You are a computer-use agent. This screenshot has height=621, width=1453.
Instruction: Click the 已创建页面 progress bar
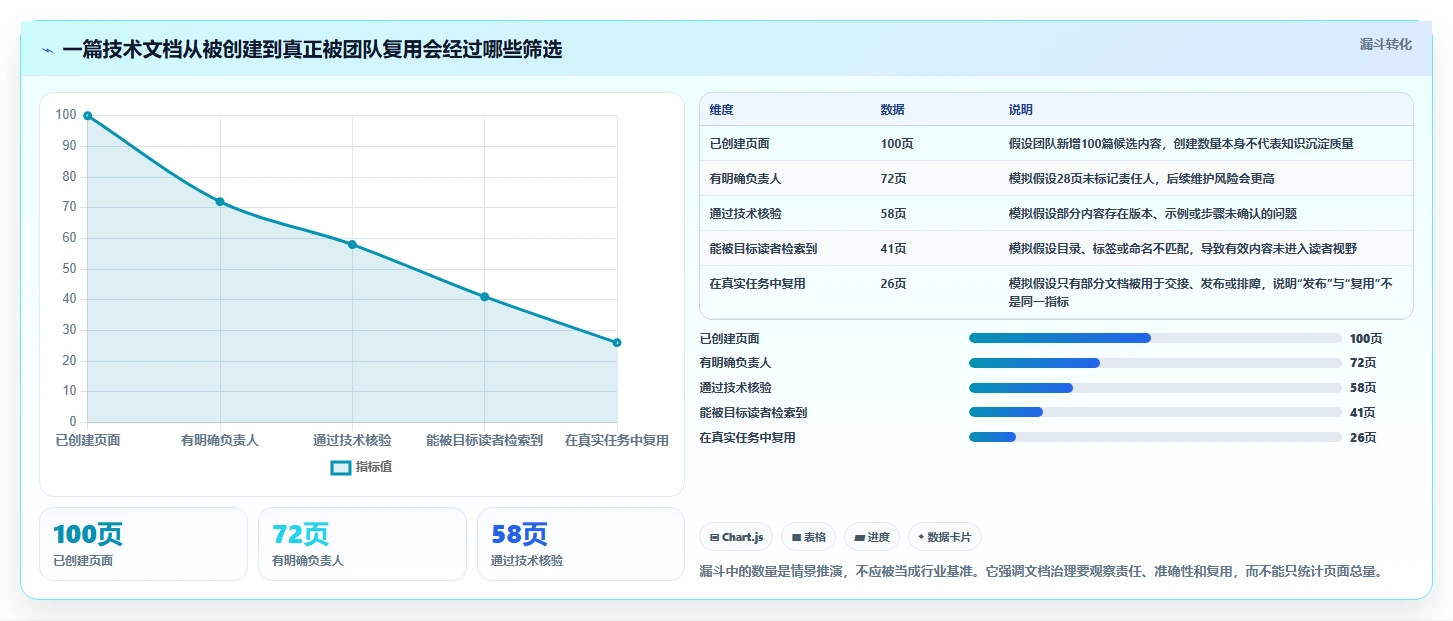(x=1155, y=338)
